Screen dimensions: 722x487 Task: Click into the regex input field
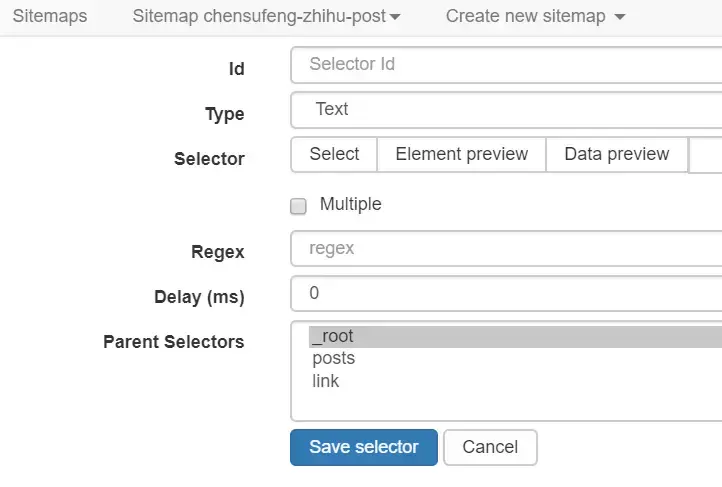505,249
